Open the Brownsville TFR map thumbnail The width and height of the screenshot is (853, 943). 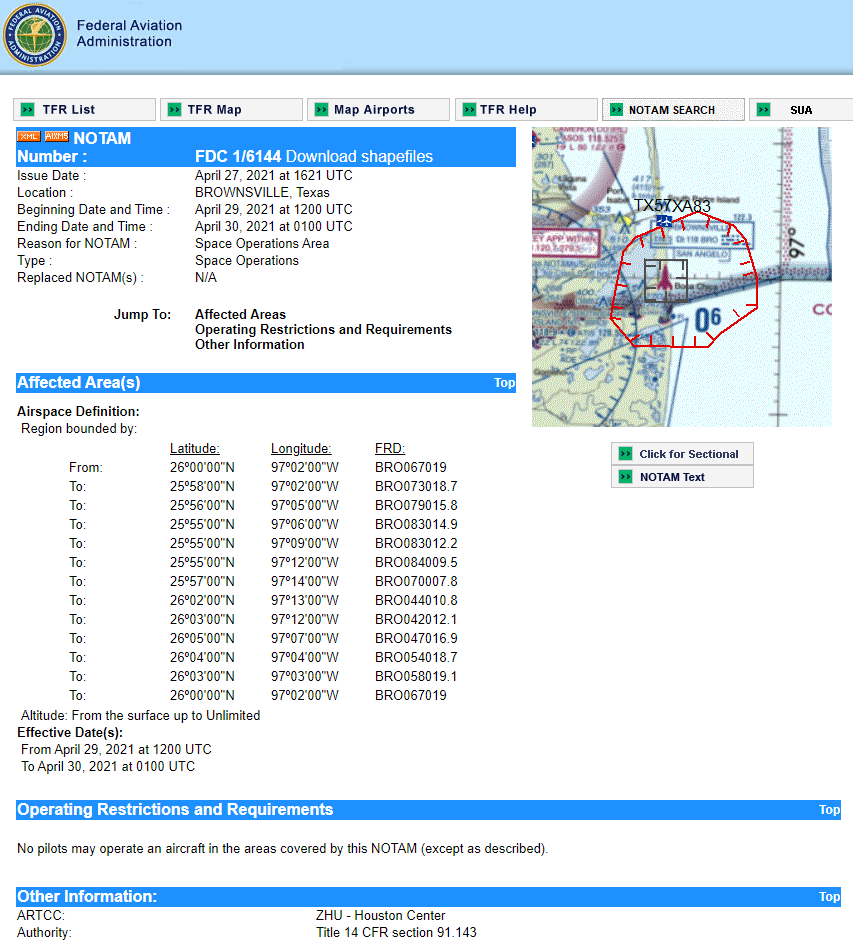click(x=681, y=277)
